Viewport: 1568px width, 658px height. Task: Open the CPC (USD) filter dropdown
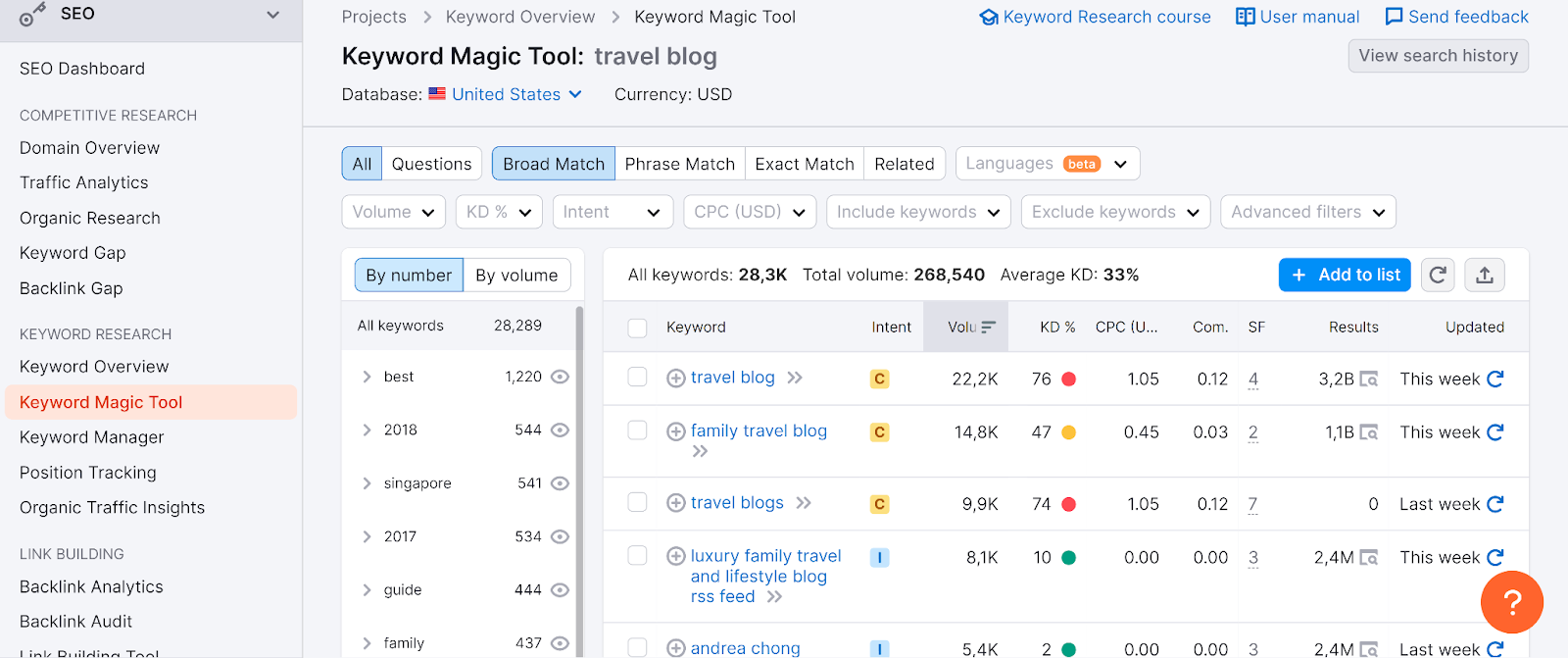[x=750, y=212]
